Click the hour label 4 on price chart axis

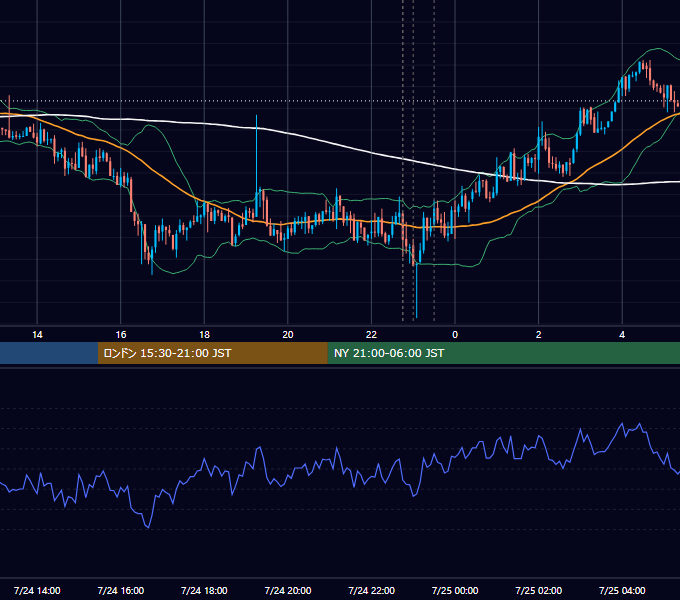tap(622, 335)
